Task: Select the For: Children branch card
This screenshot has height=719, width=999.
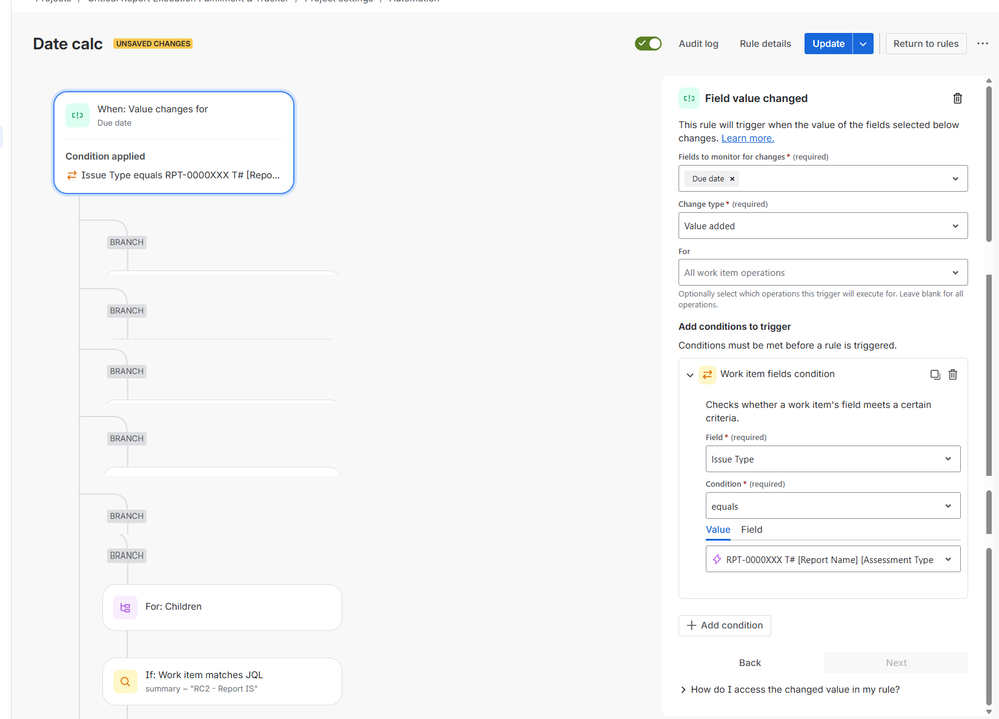Action: (x=222, y=608)
